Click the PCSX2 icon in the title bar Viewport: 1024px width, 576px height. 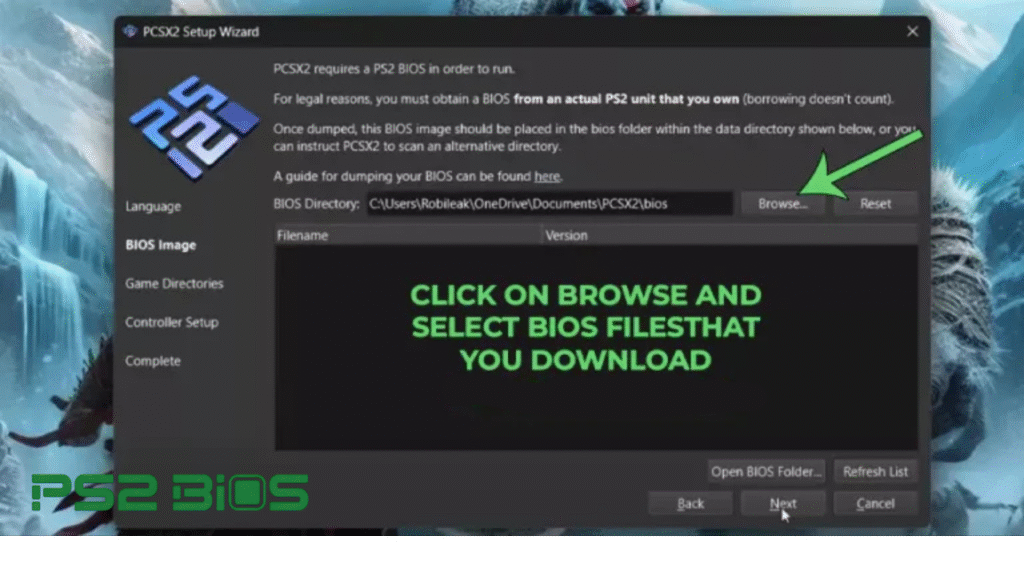[x=130, y=31]
